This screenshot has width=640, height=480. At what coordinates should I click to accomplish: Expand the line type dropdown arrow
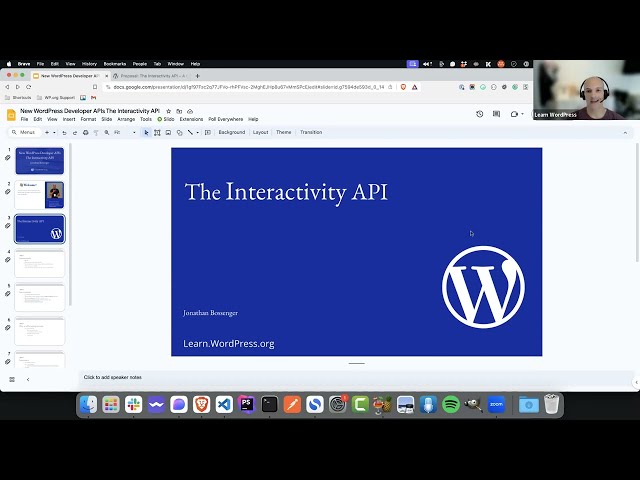coord(198,133)
